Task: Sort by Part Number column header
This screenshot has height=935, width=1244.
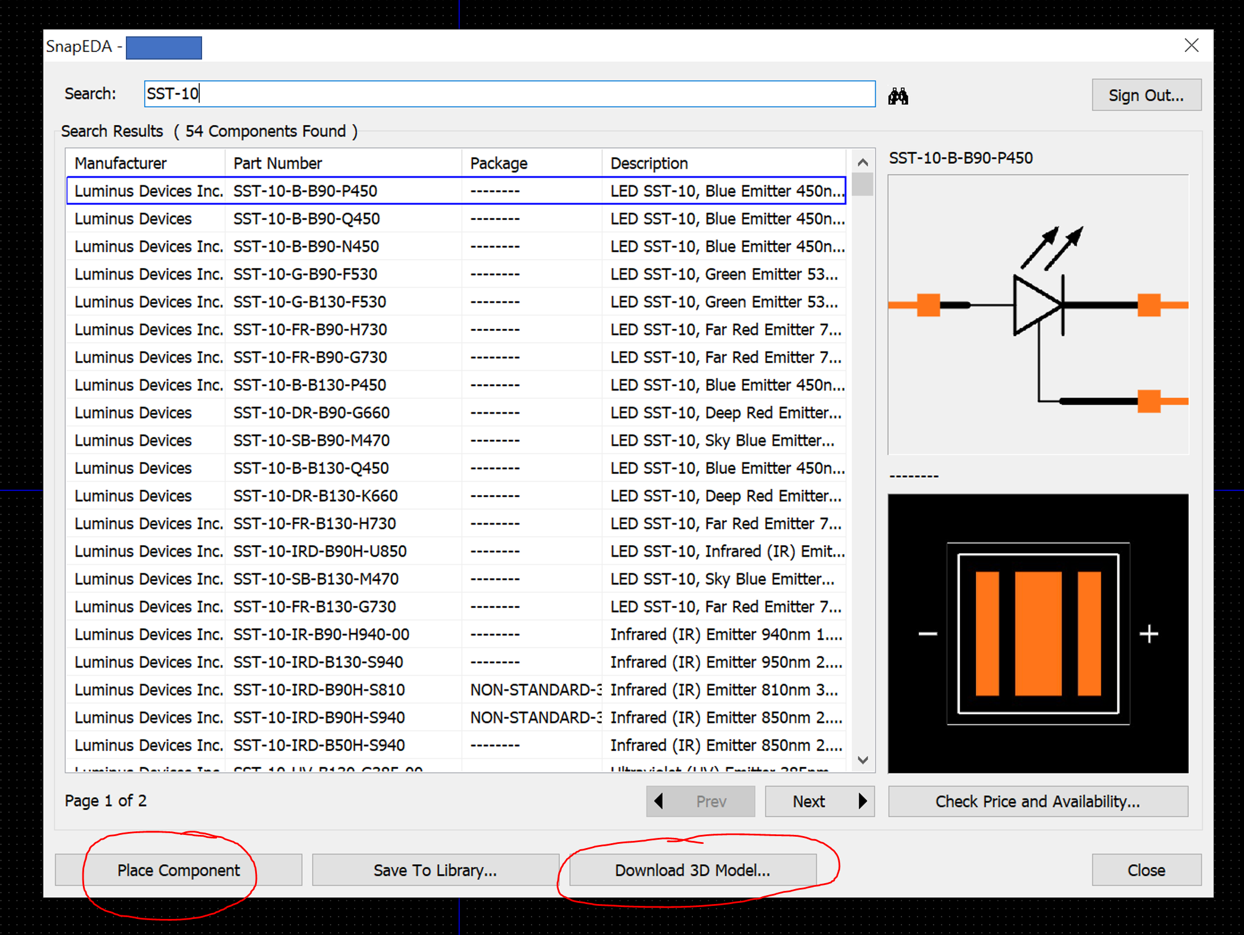Action: tap(344, 163)
